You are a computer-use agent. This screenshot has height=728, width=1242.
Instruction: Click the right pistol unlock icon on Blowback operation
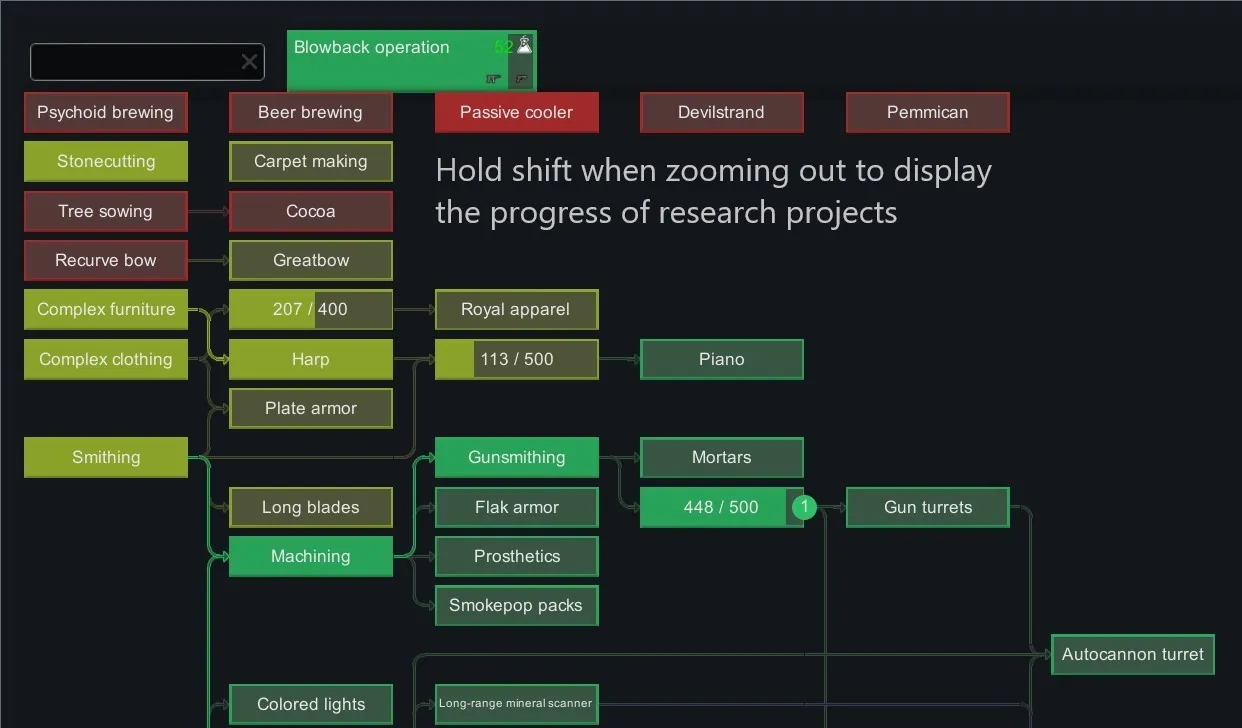(x=521, y=79)
